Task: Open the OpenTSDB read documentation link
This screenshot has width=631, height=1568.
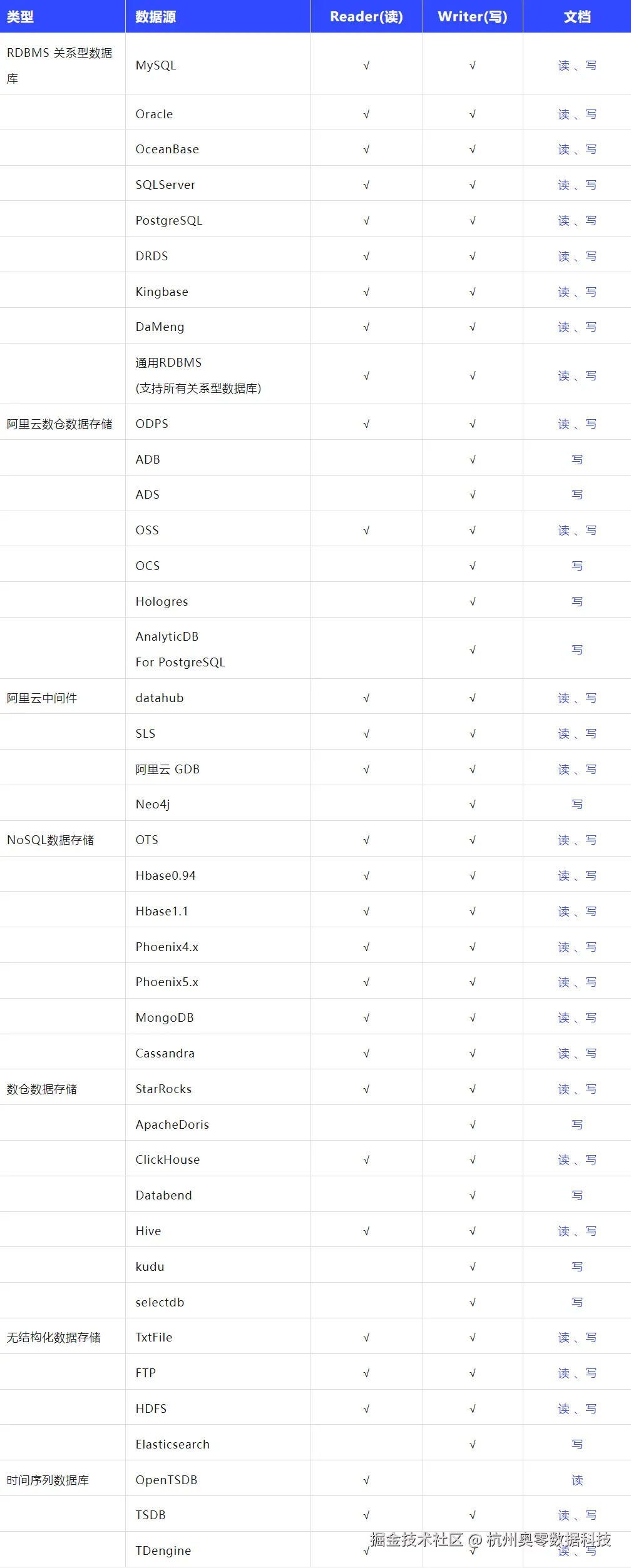Action: click(x=577, y=1480)
